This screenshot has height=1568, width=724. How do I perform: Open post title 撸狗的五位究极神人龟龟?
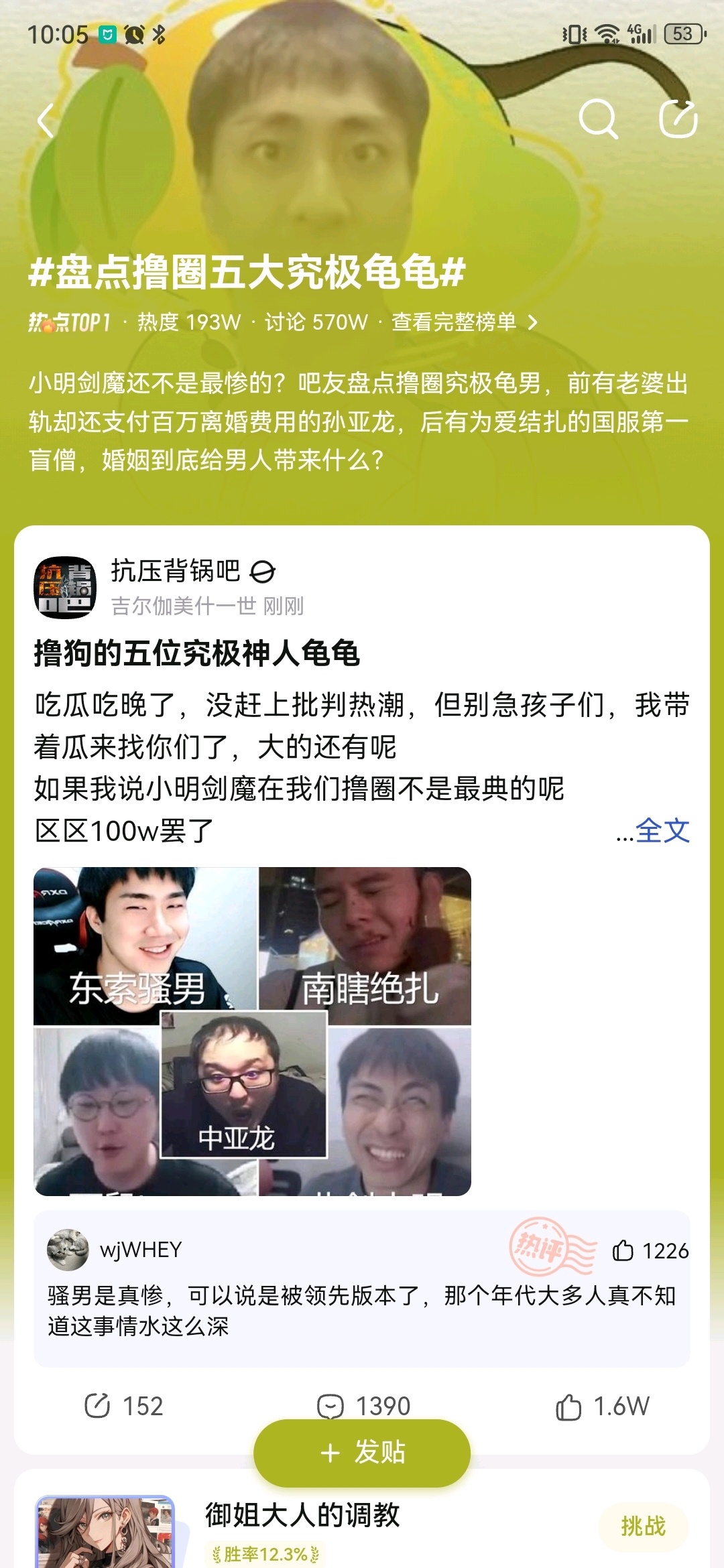197,653
